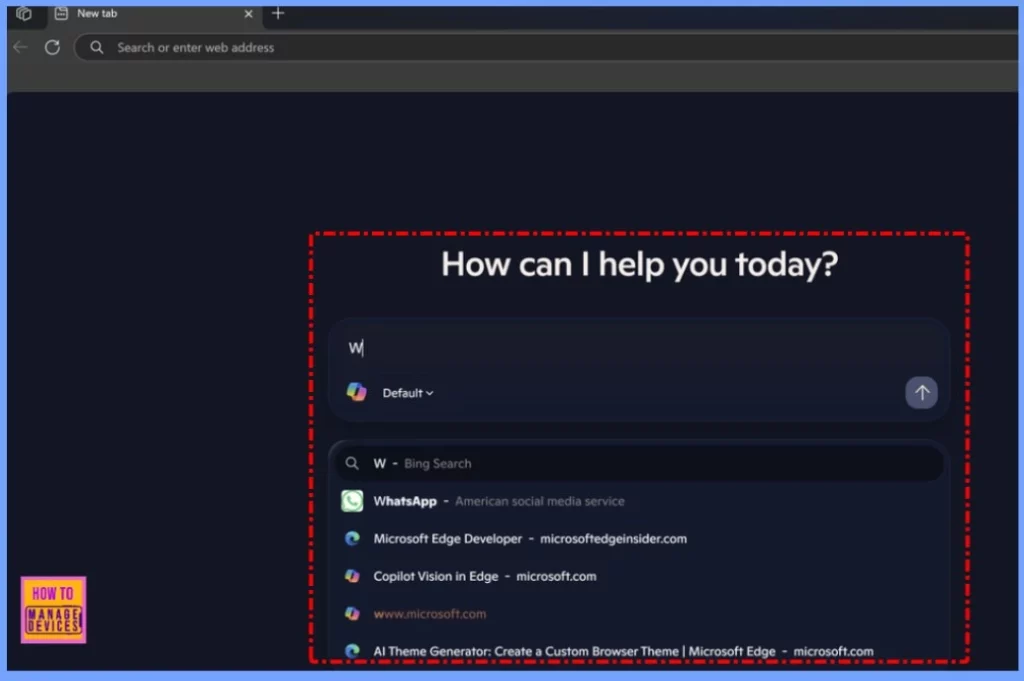Choose the WhatsApp suggestion
This screenshot has width=1024, height=681.
[x=639, y=501]
